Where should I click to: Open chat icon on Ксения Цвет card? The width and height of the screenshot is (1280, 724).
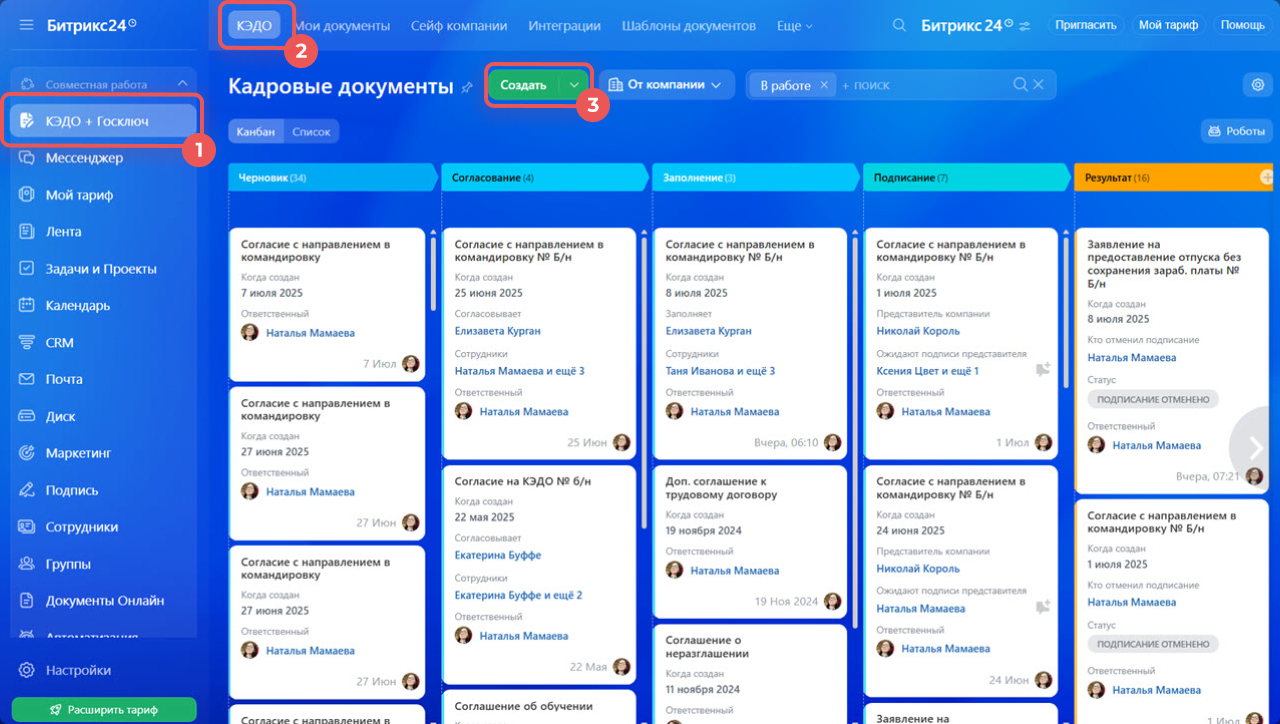pyautogui.click(x=1043, y=370)
